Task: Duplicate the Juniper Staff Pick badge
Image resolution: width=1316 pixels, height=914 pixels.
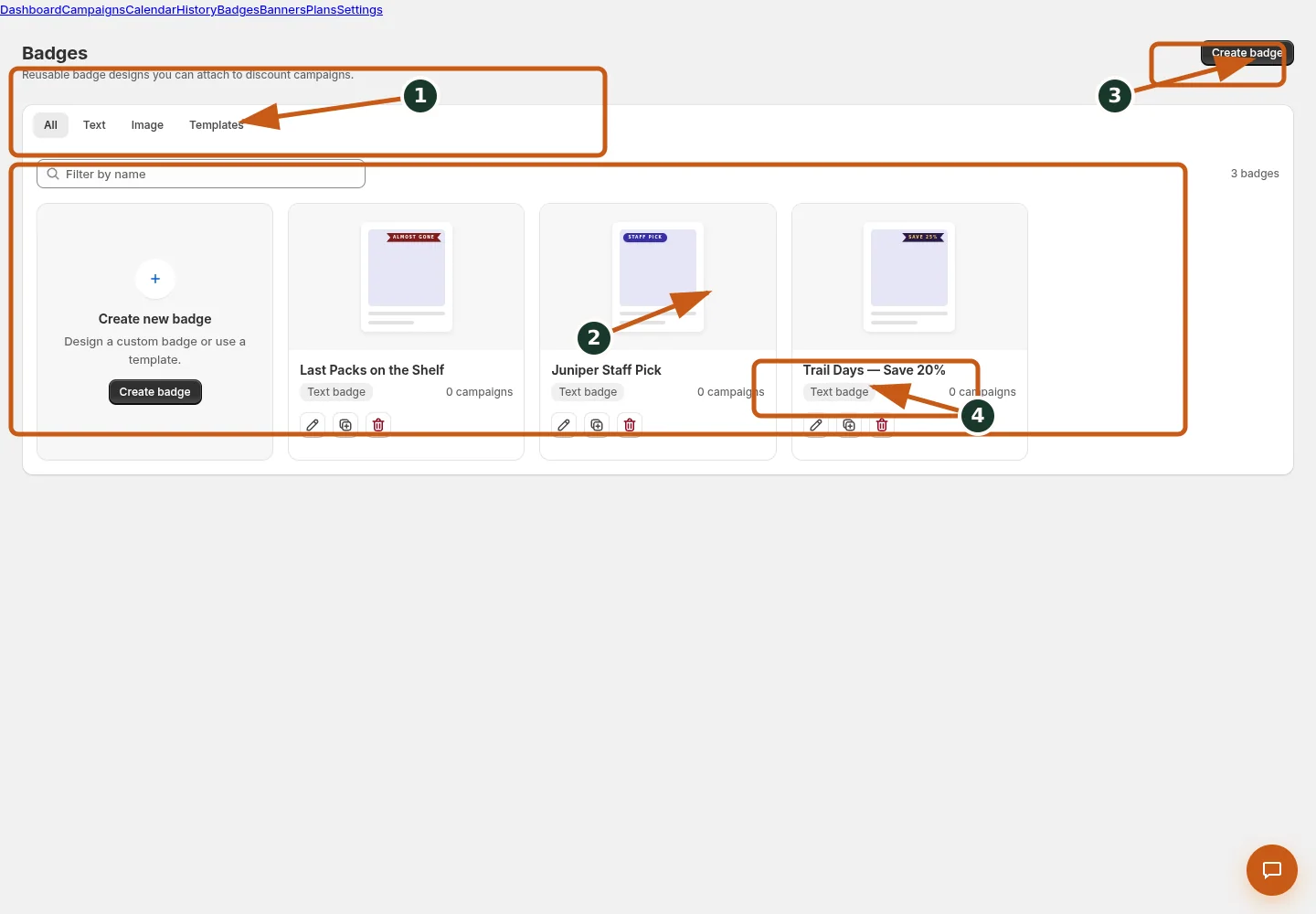Action: 597,425
